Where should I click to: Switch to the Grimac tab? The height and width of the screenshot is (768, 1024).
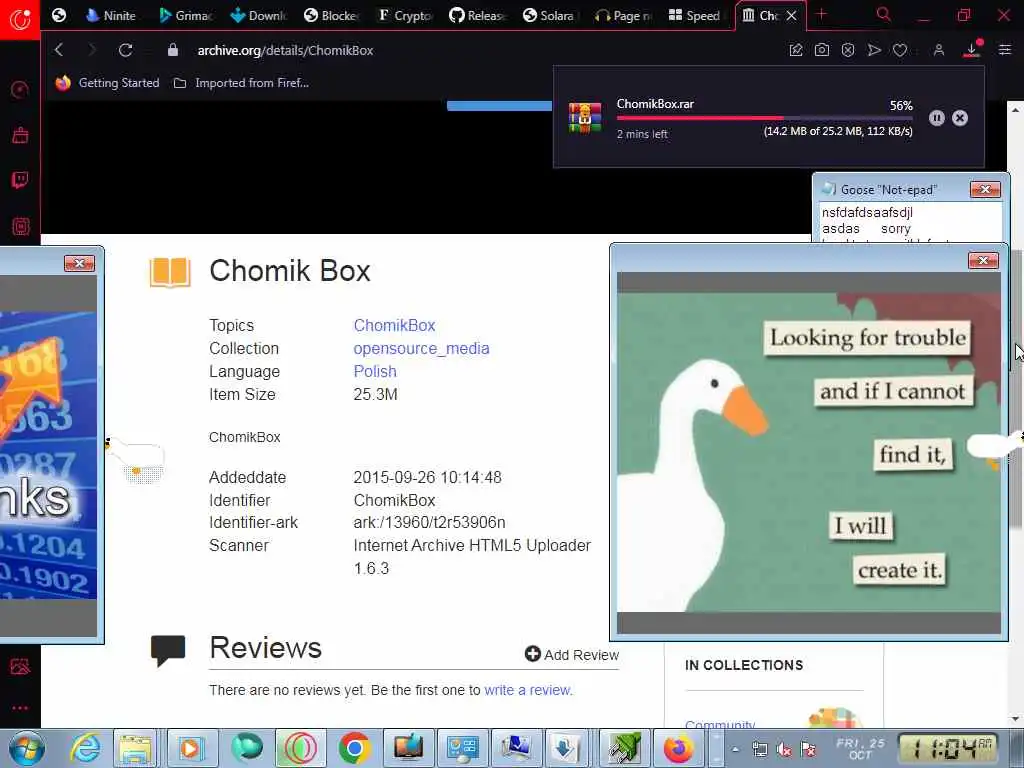pos(185,15)
